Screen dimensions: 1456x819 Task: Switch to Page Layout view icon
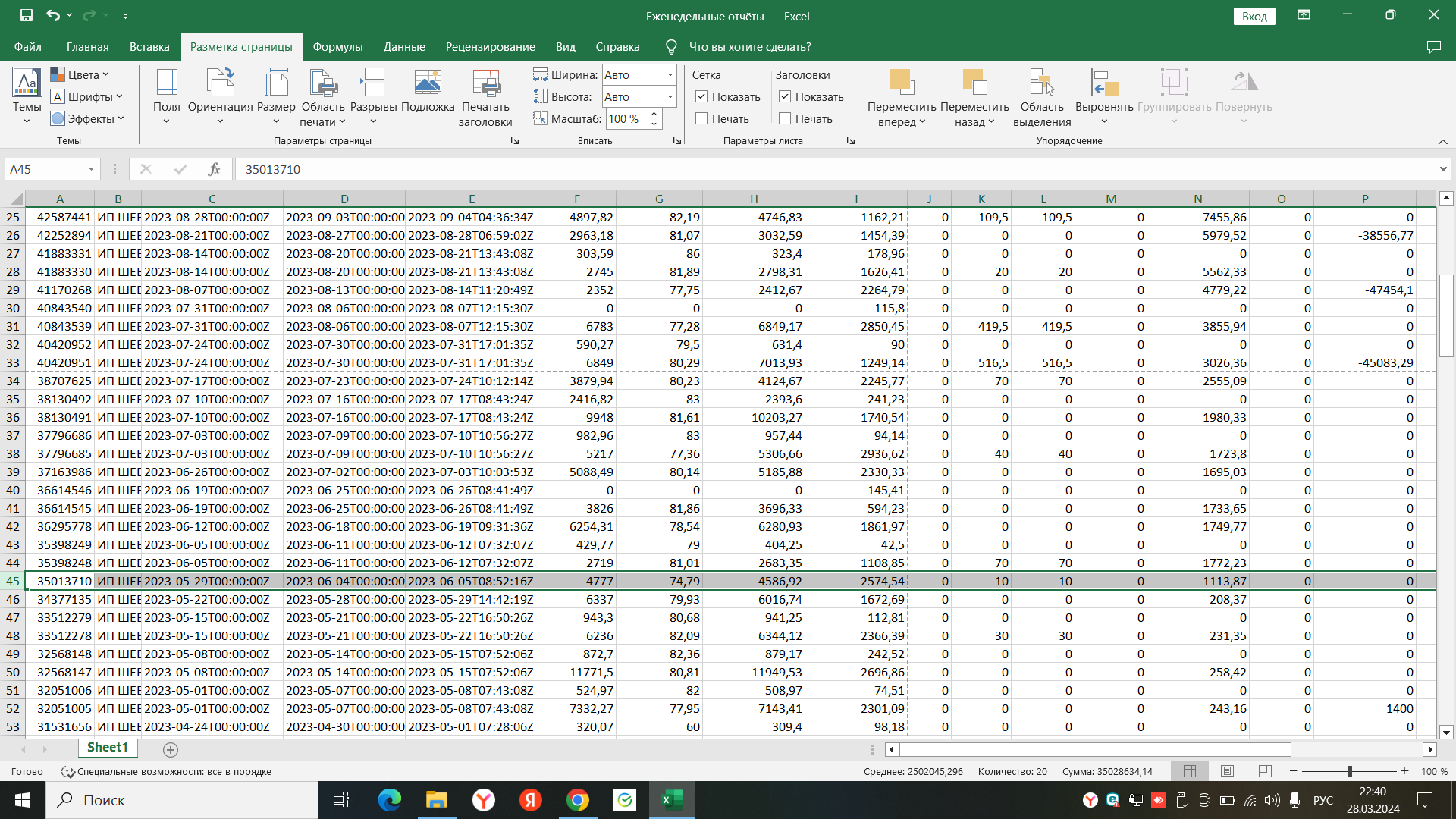pos(1227,771)
